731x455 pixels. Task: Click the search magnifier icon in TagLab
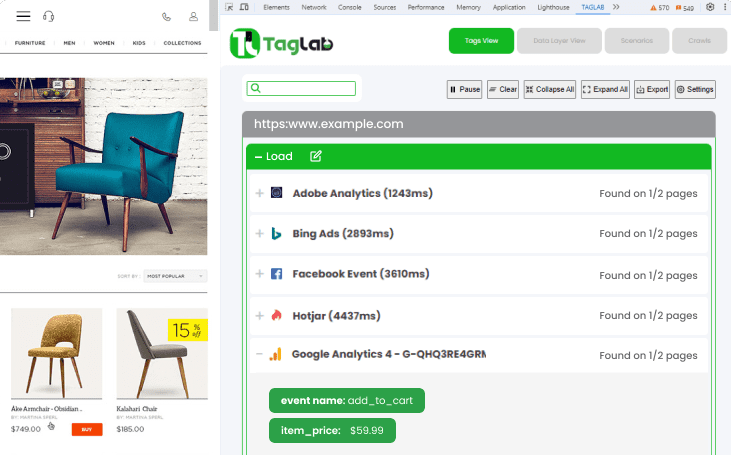pos(255,88)
